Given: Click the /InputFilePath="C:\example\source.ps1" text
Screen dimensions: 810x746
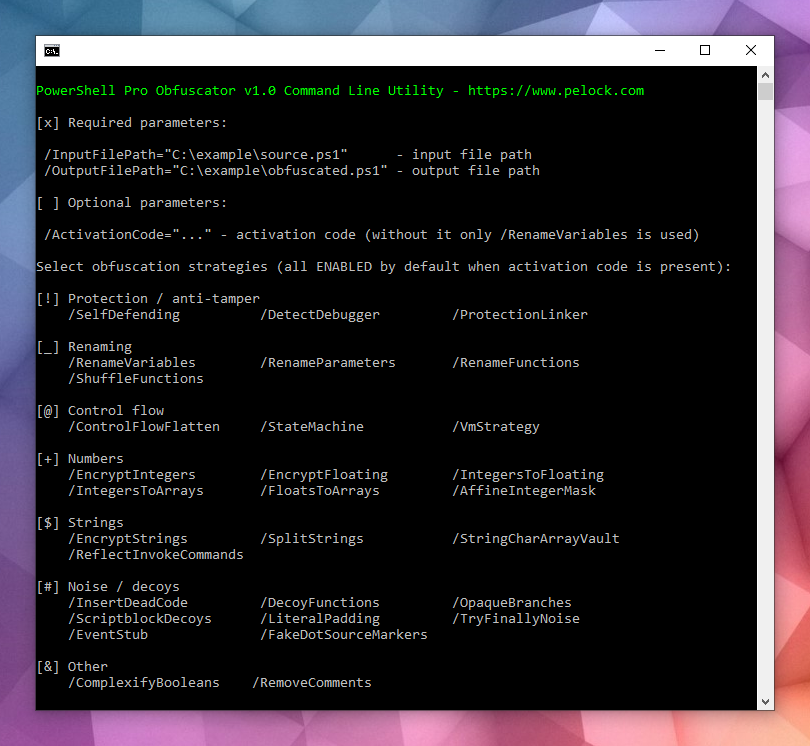Looking at the screenshot, I should (196, 155).
